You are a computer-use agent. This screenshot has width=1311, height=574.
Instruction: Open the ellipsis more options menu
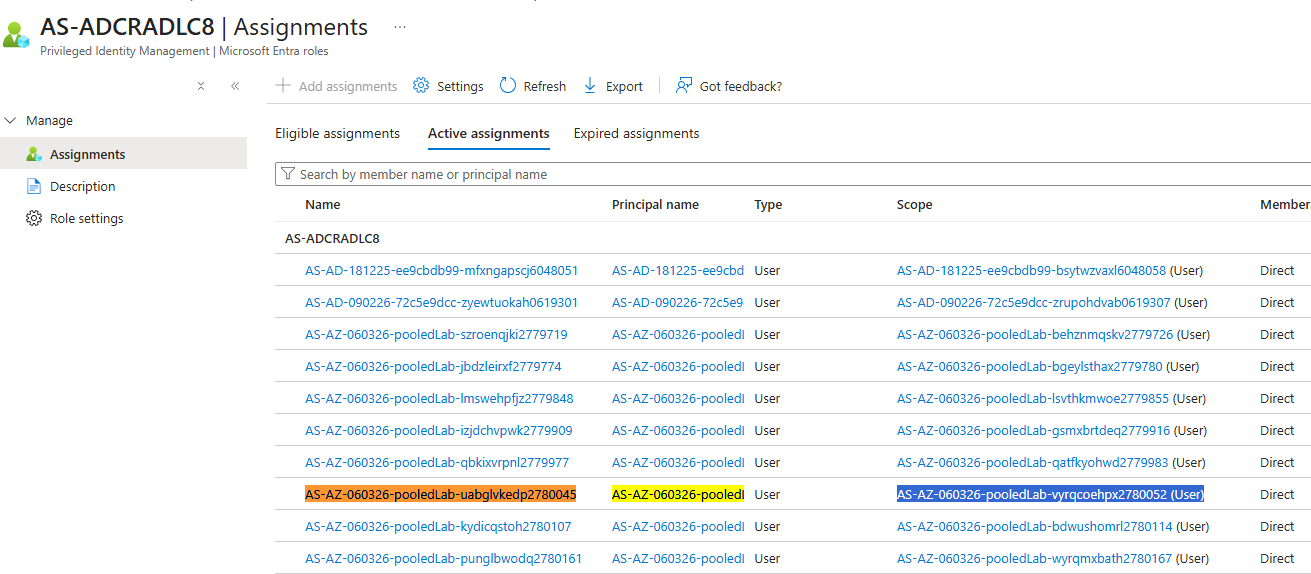[400, 27]
